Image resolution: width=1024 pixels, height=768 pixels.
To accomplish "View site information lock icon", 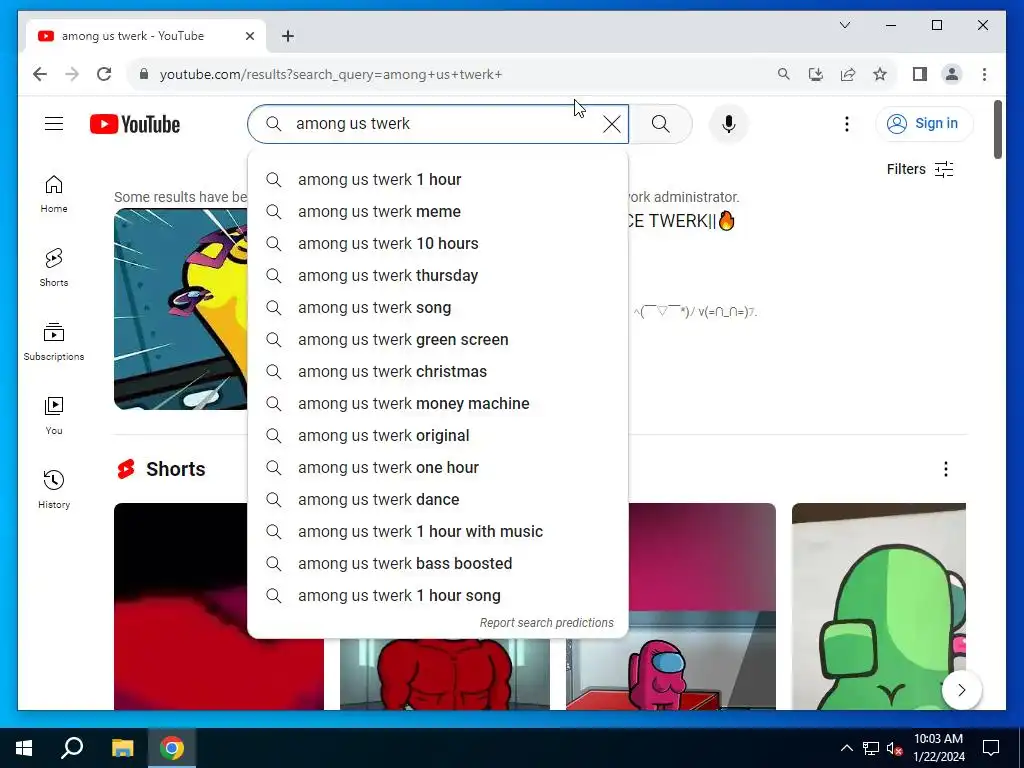I will click(x=144, y=74).
